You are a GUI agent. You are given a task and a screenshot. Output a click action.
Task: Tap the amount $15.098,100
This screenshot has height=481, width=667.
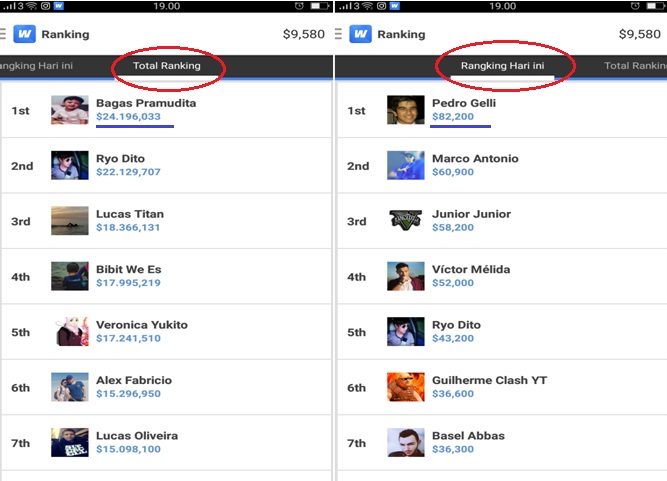[x=128, y=449]
